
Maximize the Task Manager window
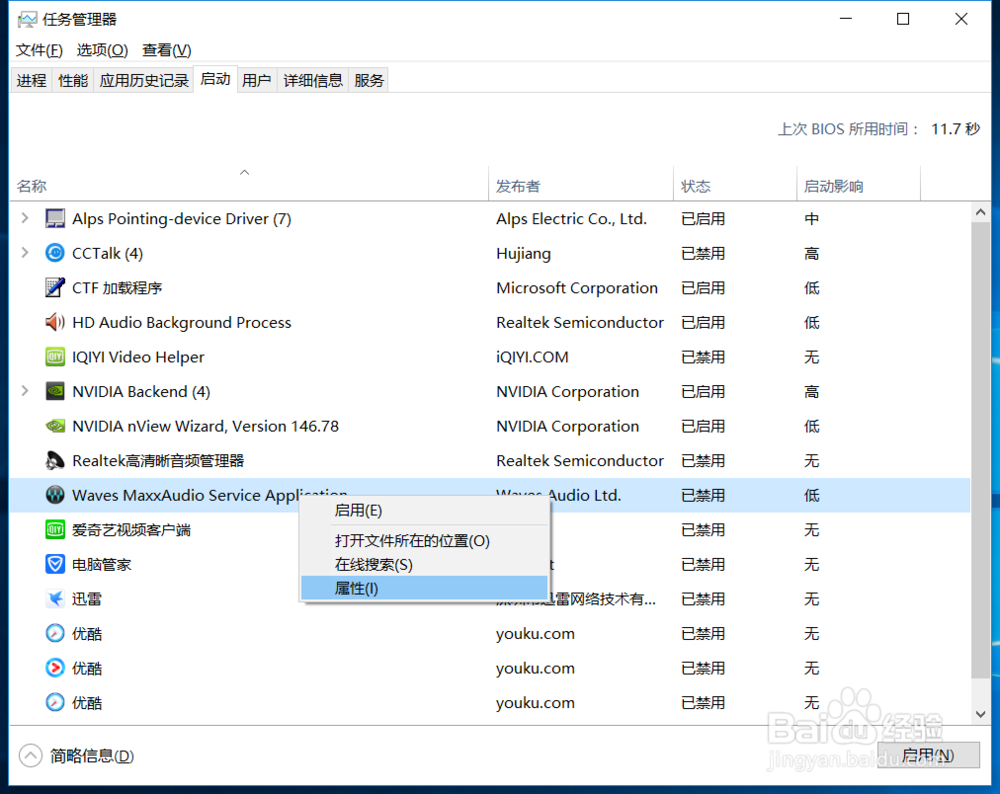903,19
